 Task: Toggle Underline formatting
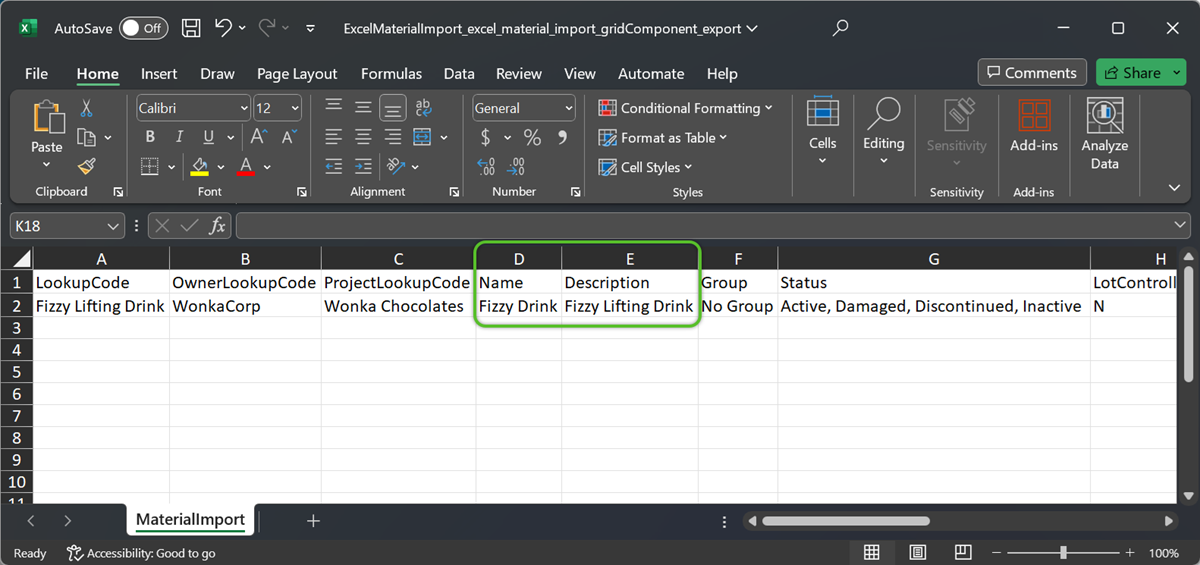(x=208, y=137)
